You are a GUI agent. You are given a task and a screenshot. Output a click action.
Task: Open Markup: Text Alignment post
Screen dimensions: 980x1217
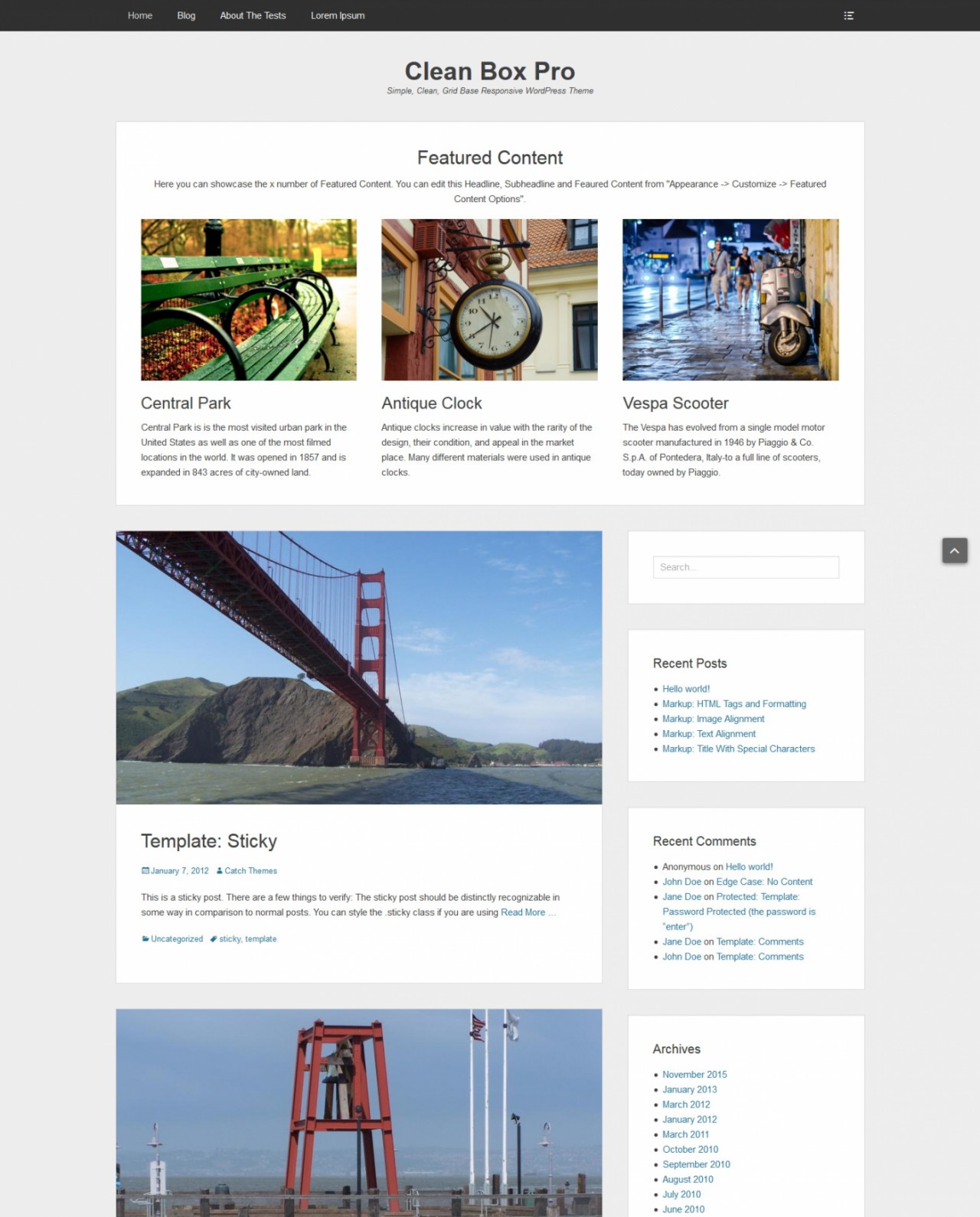pos(709,733)
